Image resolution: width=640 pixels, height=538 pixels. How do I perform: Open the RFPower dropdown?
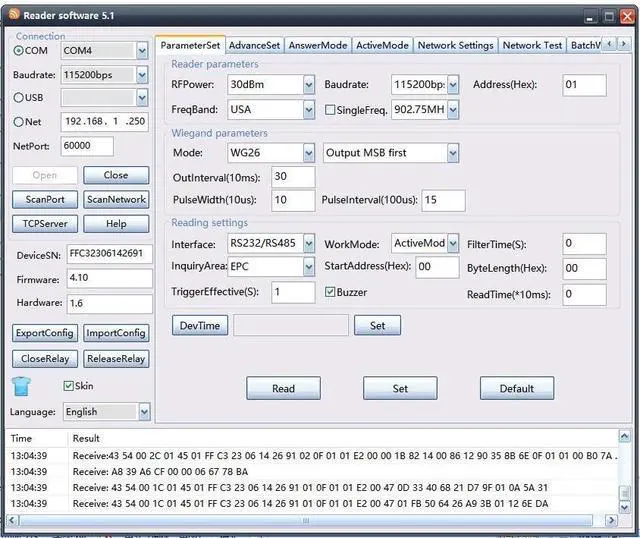tap(308, 85)
